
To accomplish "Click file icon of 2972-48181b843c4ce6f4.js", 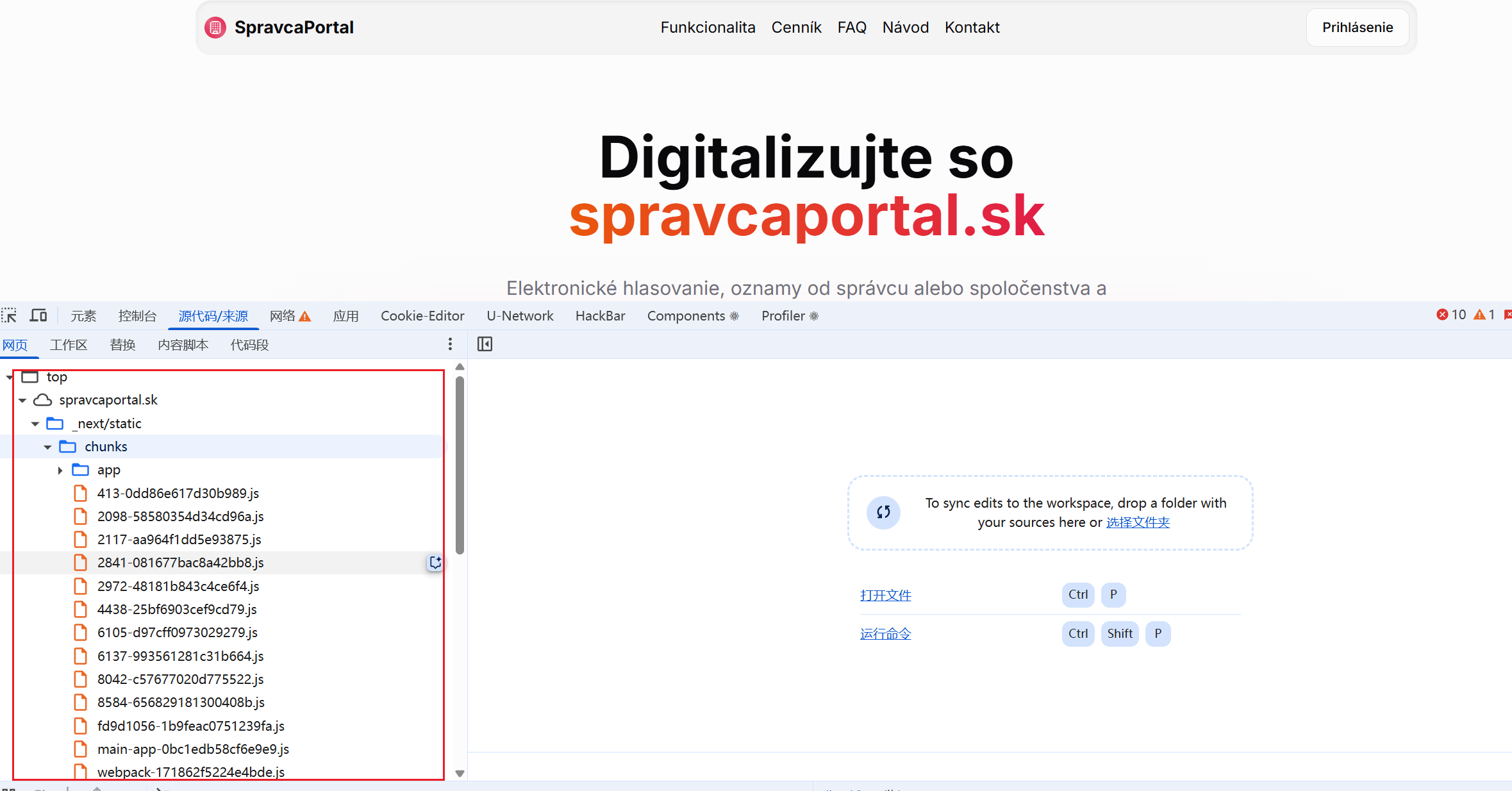I will (80, 586).
